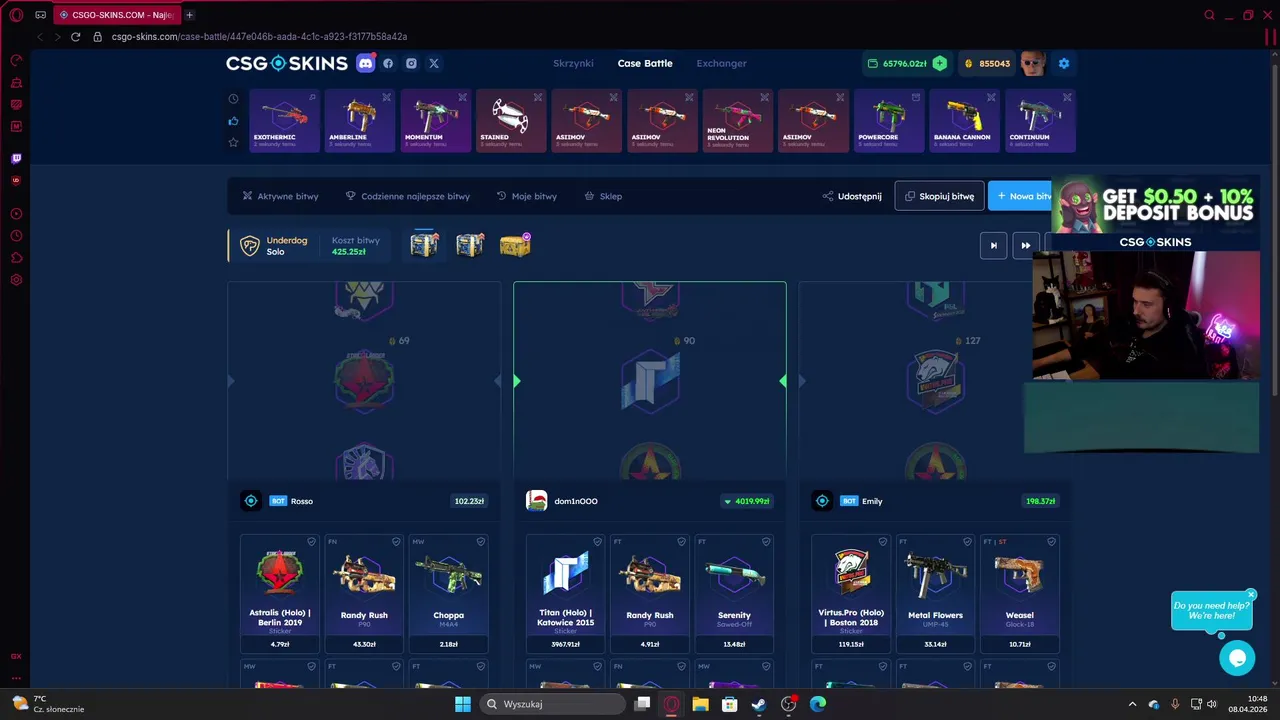Open Skrzynki tab
Image resolution: width=1280 pixels, height=720 pixels.
(x=573, y=63)
